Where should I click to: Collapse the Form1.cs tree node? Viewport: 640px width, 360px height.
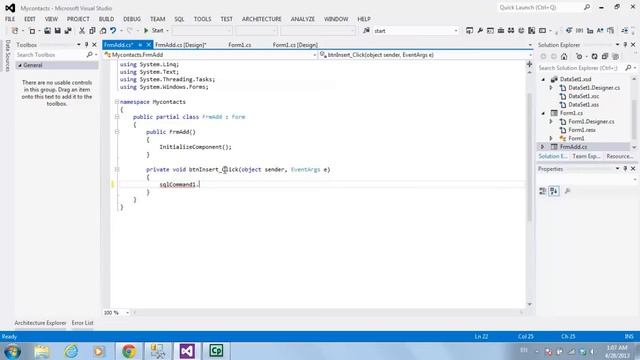tap(543, 113)
